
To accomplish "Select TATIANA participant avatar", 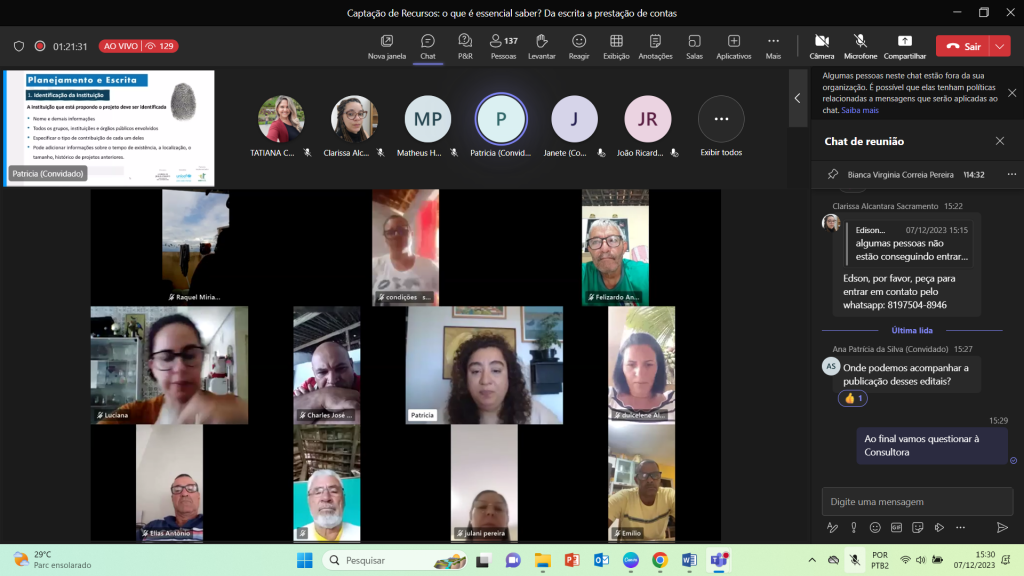I will click(281, 119).
